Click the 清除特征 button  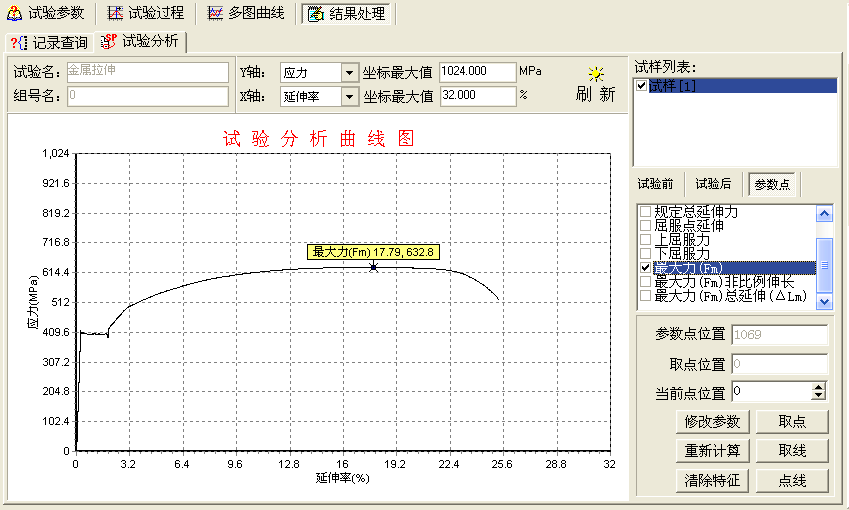(x=712, y=480)
